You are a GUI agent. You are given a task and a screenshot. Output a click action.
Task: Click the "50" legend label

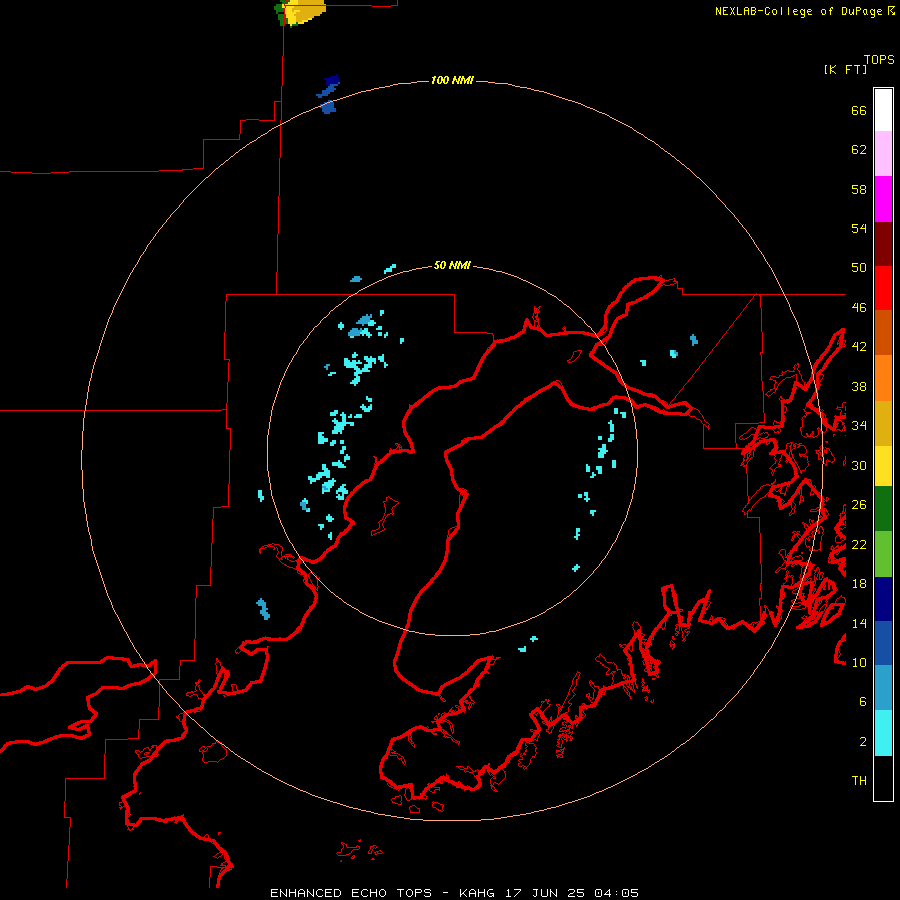pyautogui.click(x=859, y=268)
